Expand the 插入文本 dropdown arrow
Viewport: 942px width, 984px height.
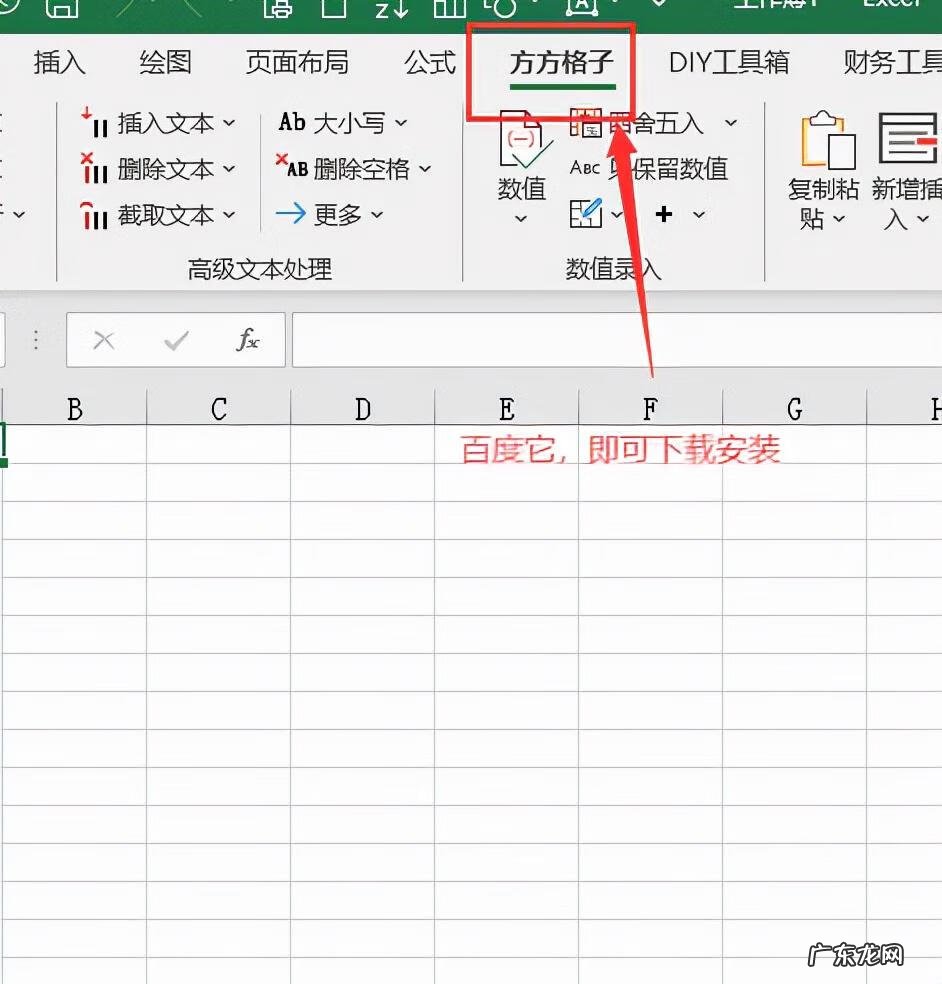coord(229,123)
